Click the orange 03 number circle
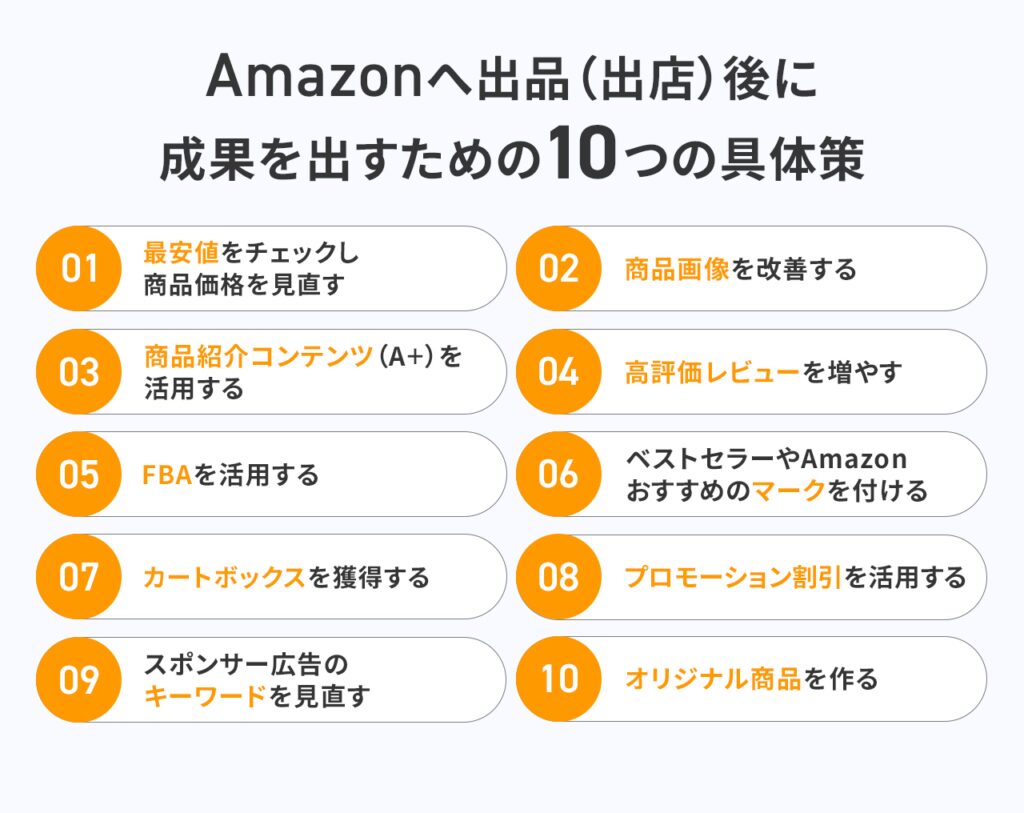This screenshot has height=813, width=1024. pyautogui.click(x=78, y=372)
